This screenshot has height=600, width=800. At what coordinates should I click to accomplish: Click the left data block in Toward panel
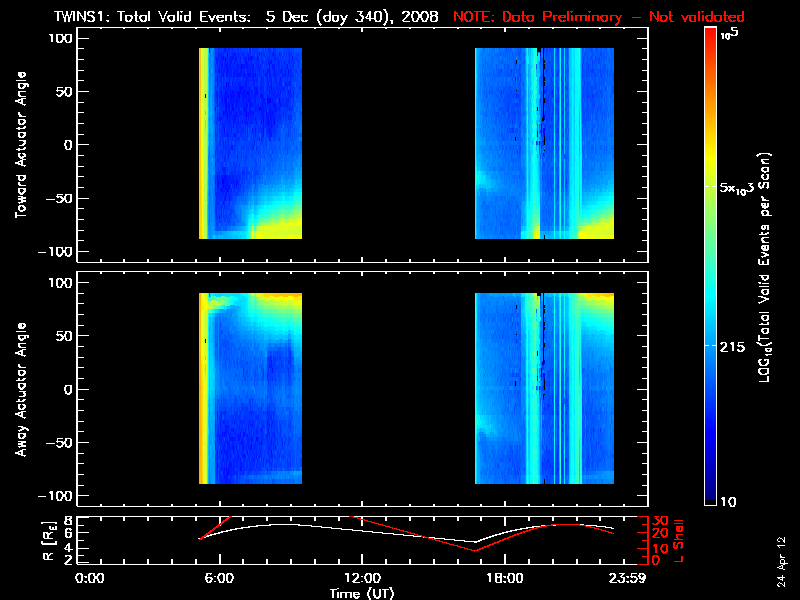point(251,143)
